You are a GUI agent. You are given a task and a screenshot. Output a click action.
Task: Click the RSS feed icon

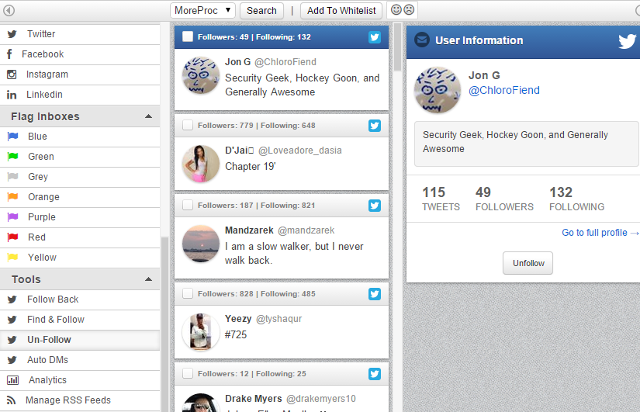coord(11,400)
